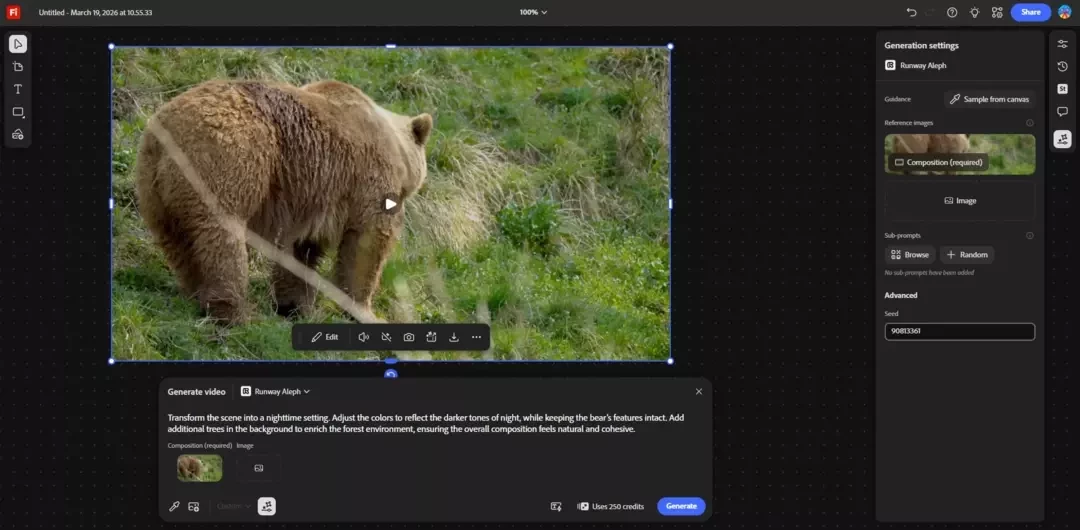Click Browse under Sub-prompts
1080x530 pixels.
910,255
